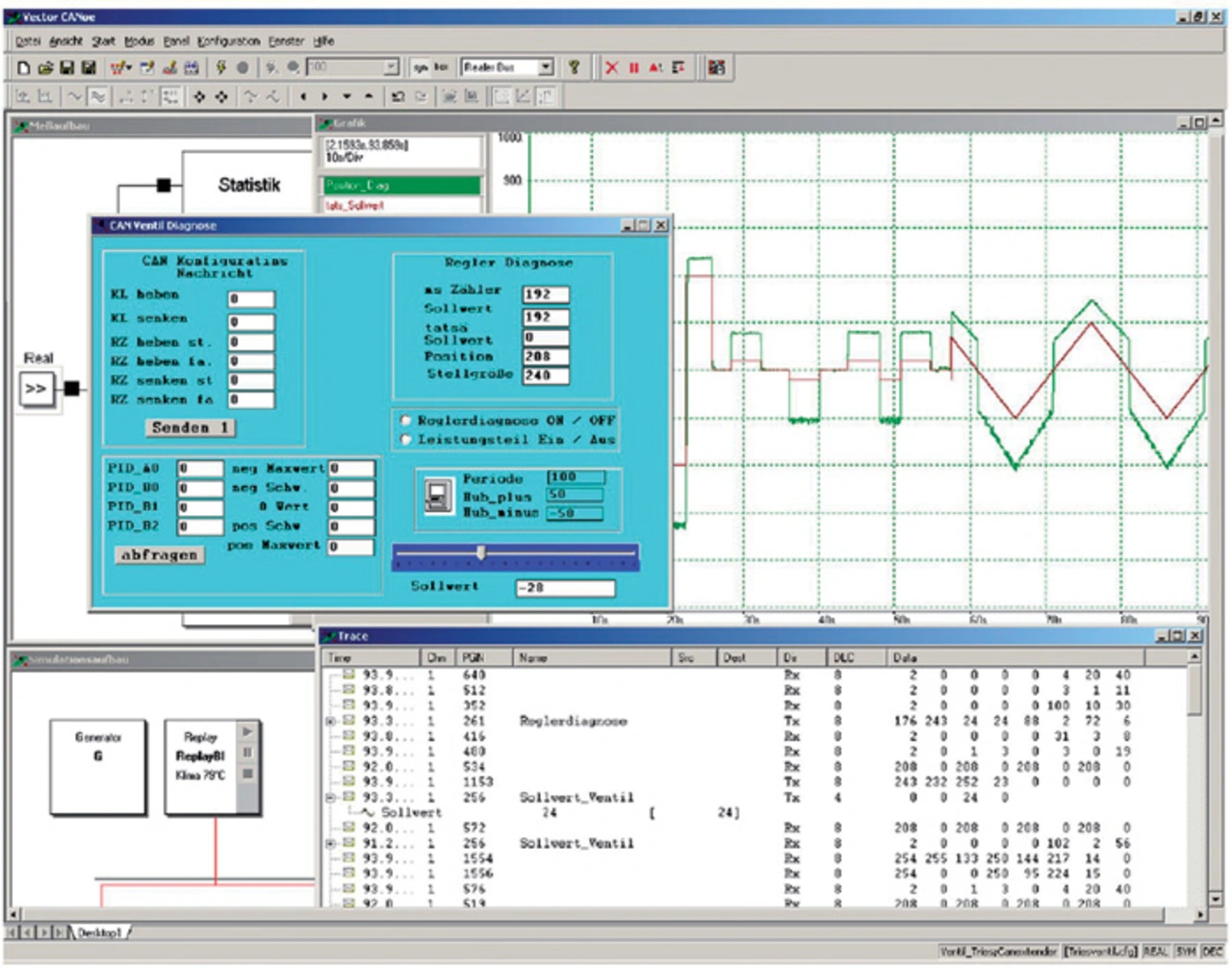Open the Konfiguration menu
The image size is (1232, 968).
(228, 41)
